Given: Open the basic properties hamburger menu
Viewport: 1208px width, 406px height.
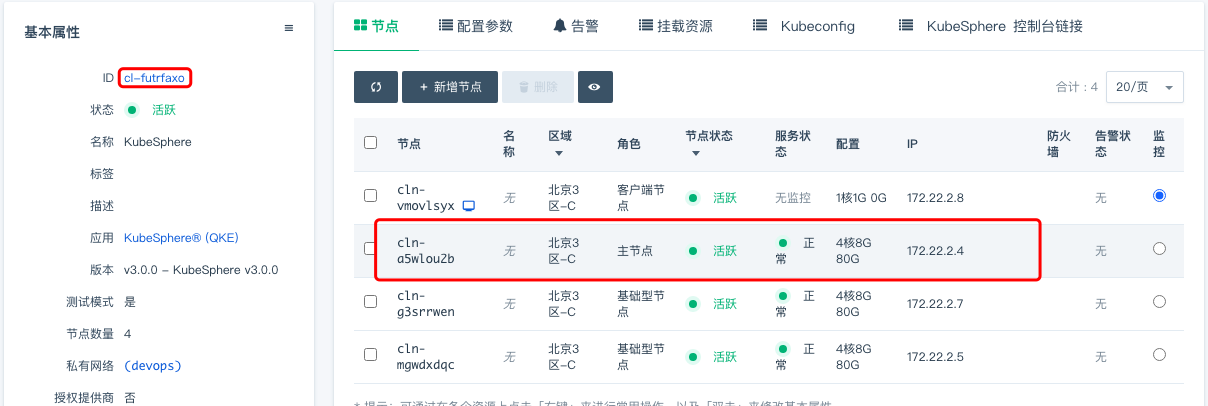Looking at the screenshot, I should [x=289, y=29].
